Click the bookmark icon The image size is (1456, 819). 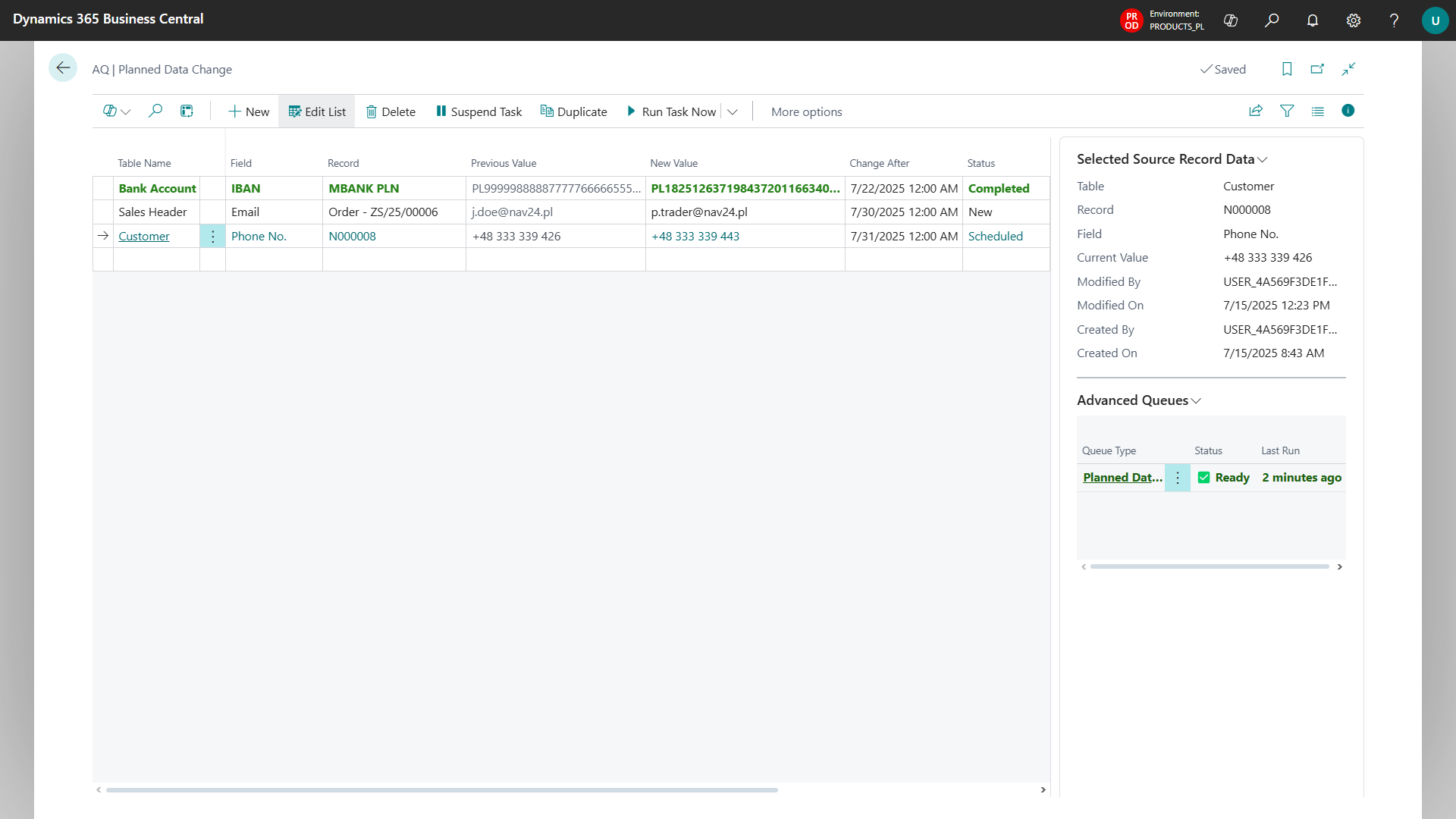[1287, 69]
